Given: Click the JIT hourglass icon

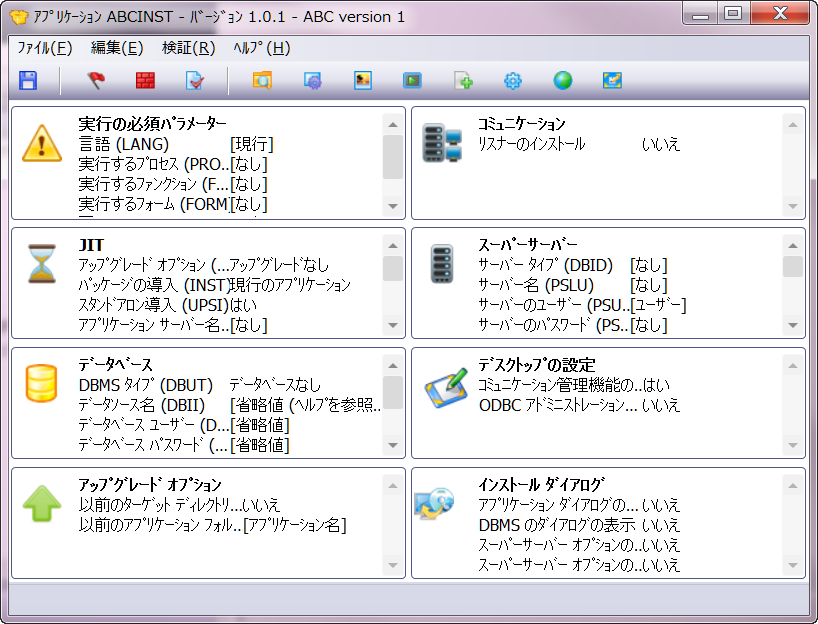Looking at the screenshot, I should (42, 263).
